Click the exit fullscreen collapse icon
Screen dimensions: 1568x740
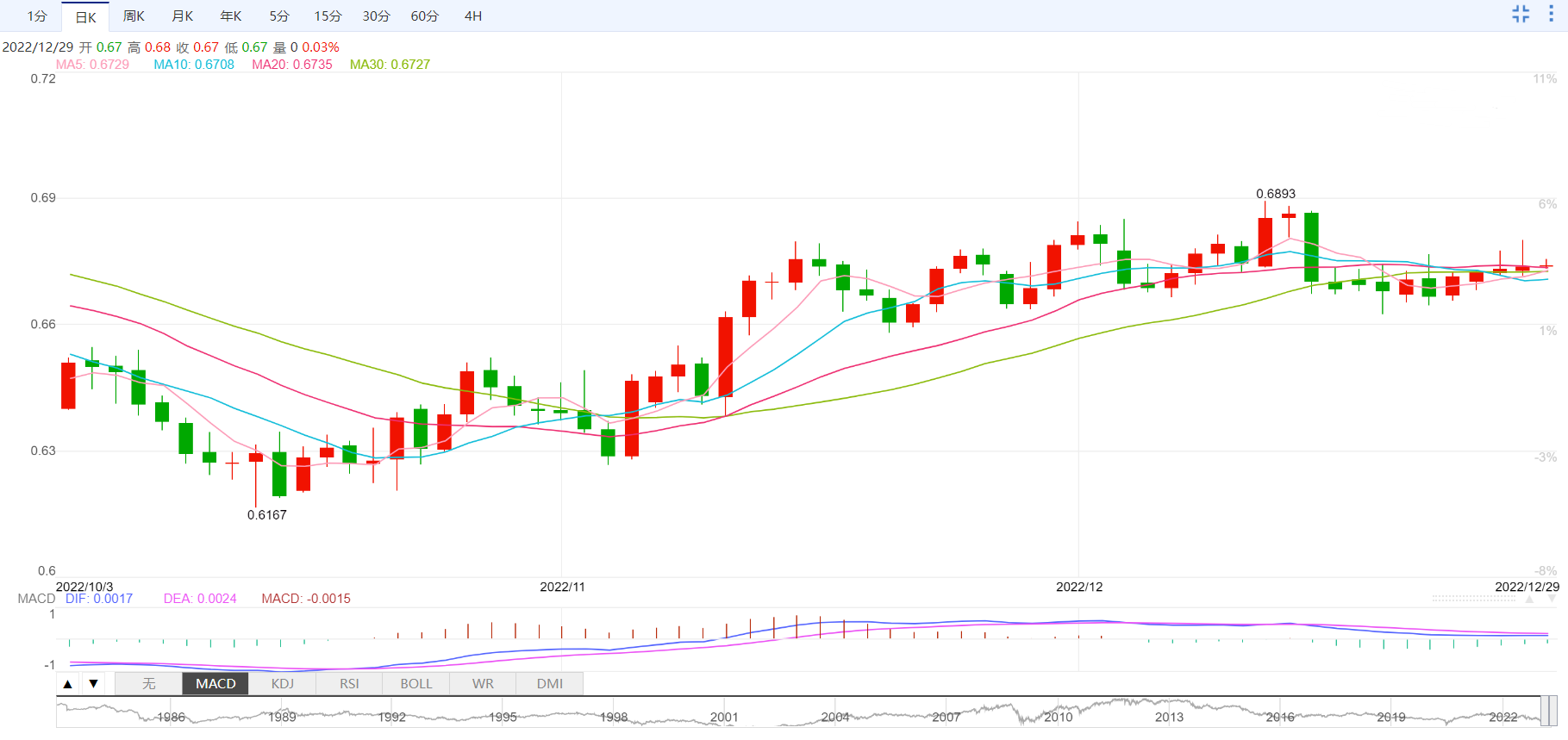(x=1521, y=14)
